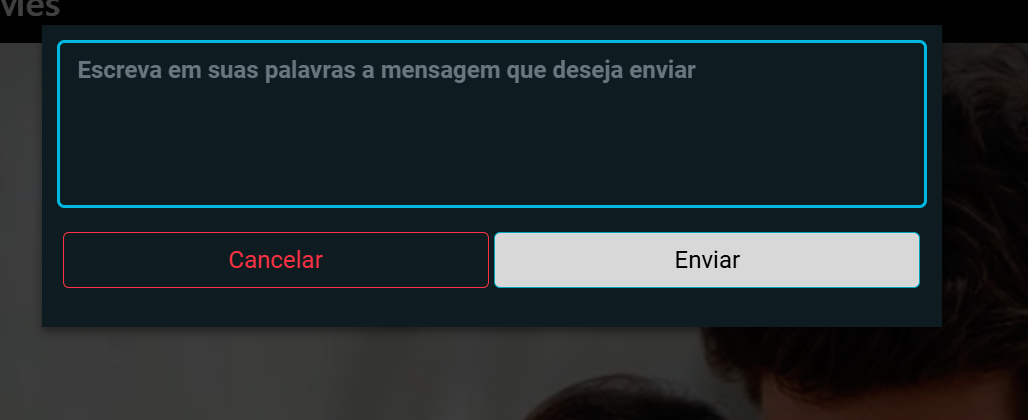Click the right end of the message text area
The width and height of the screenshot is (1028, 420).
coord(905,124)
